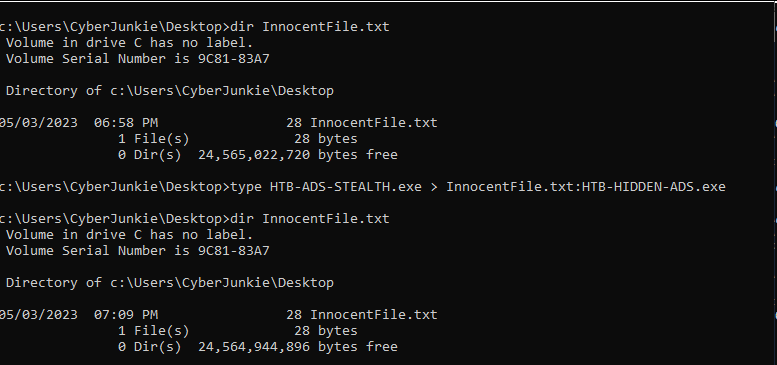
Task: Click the HTB-ADS-STEALTH.exe filename in type command
Action: click(345, 187)
